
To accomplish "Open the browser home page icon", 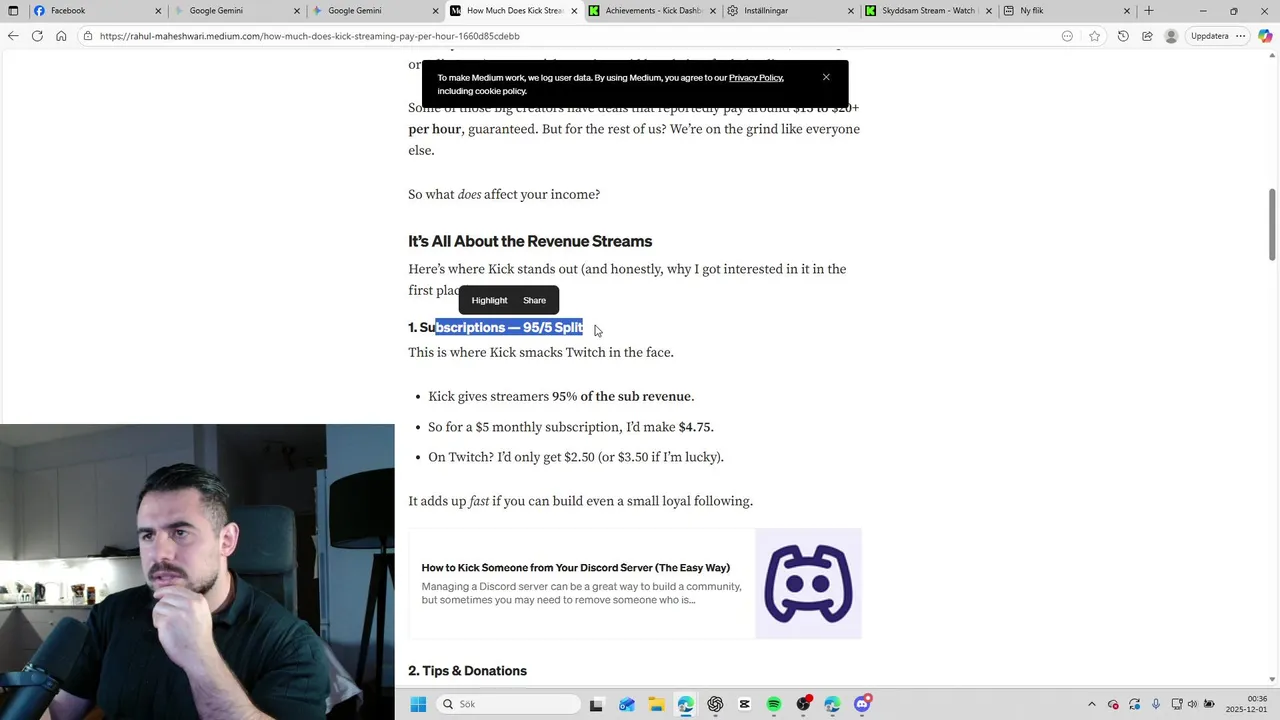I will pos(61,36).
